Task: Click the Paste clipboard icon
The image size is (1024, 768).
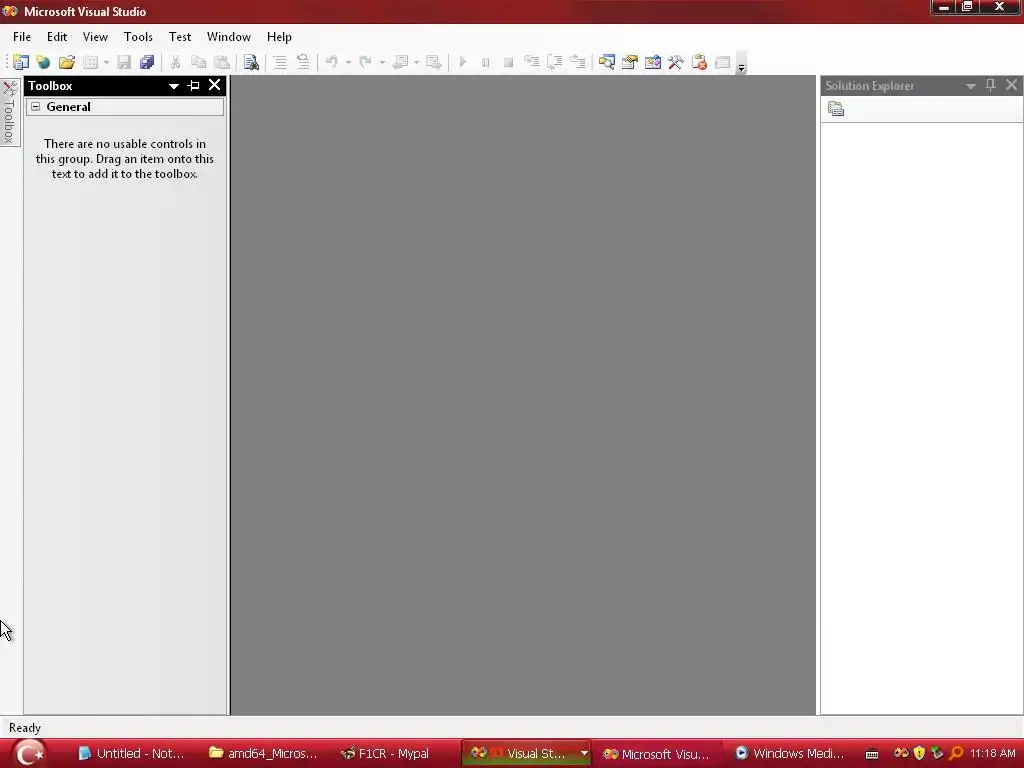Action: [222, 62]
